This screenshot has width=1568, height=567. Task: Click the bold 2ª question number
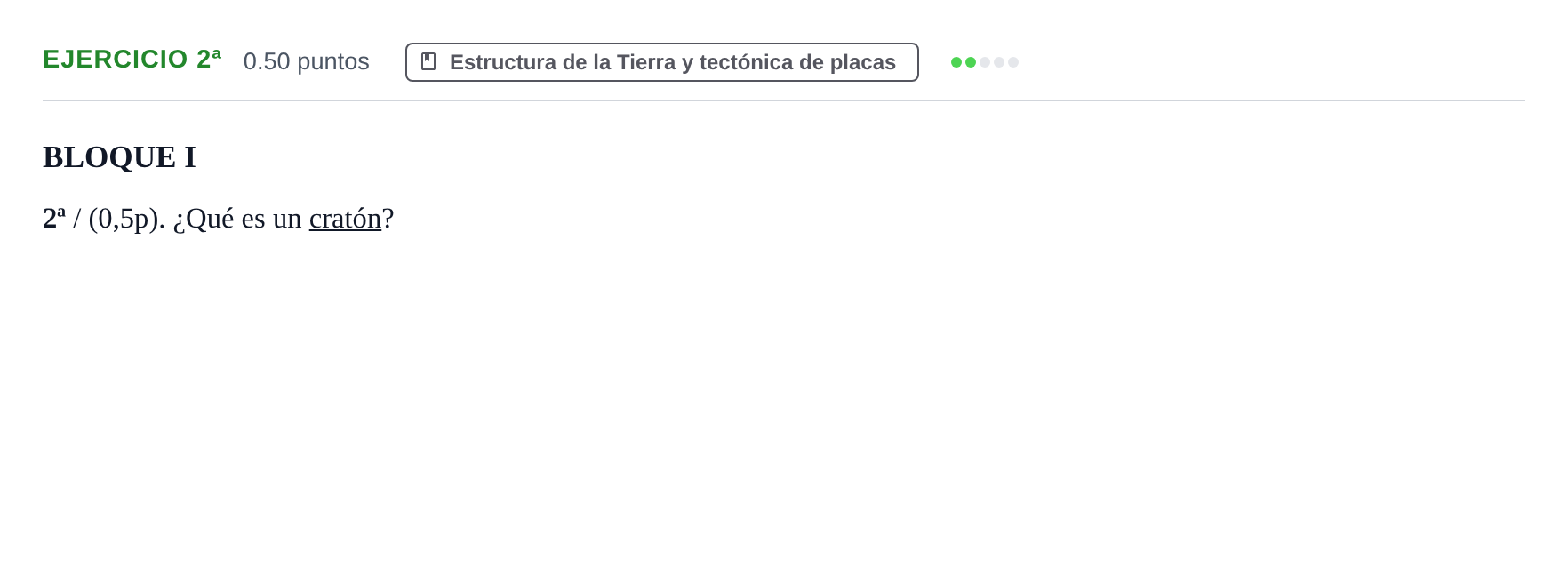coord(54,218)
